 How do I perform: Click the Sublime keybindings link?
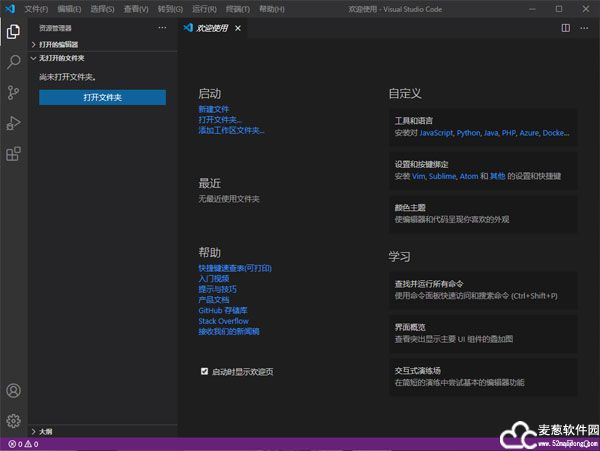coord(442,176)
